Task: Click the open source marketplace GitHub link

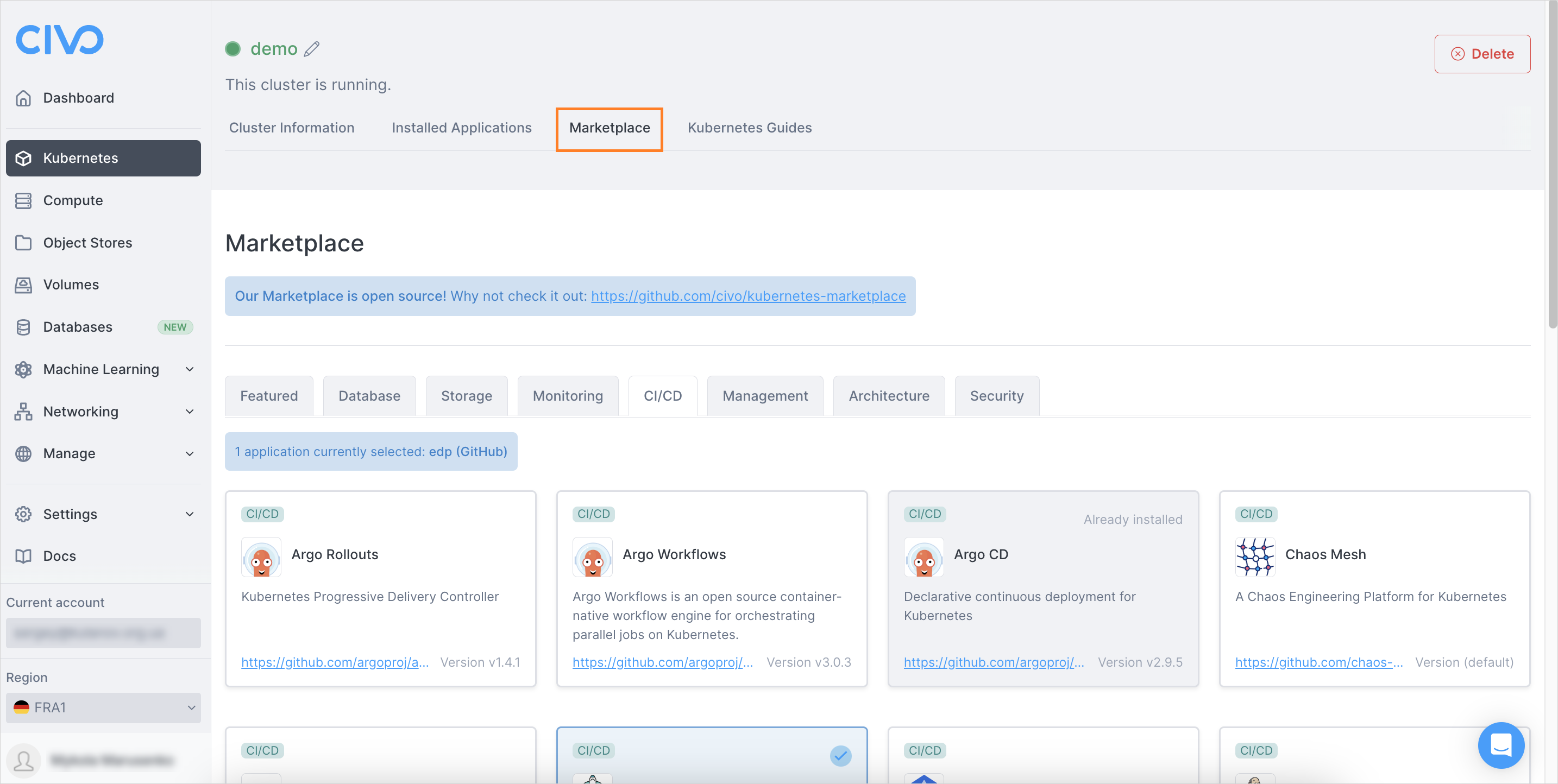Action: [748, 296]
